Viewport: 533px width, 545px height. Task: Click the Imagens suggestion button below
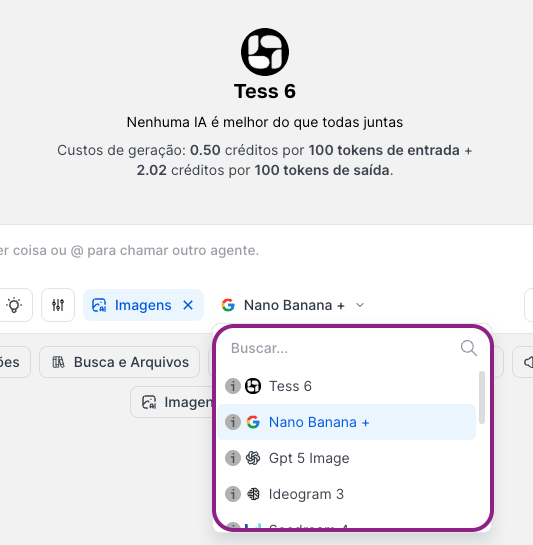click(x=172, y=402)
